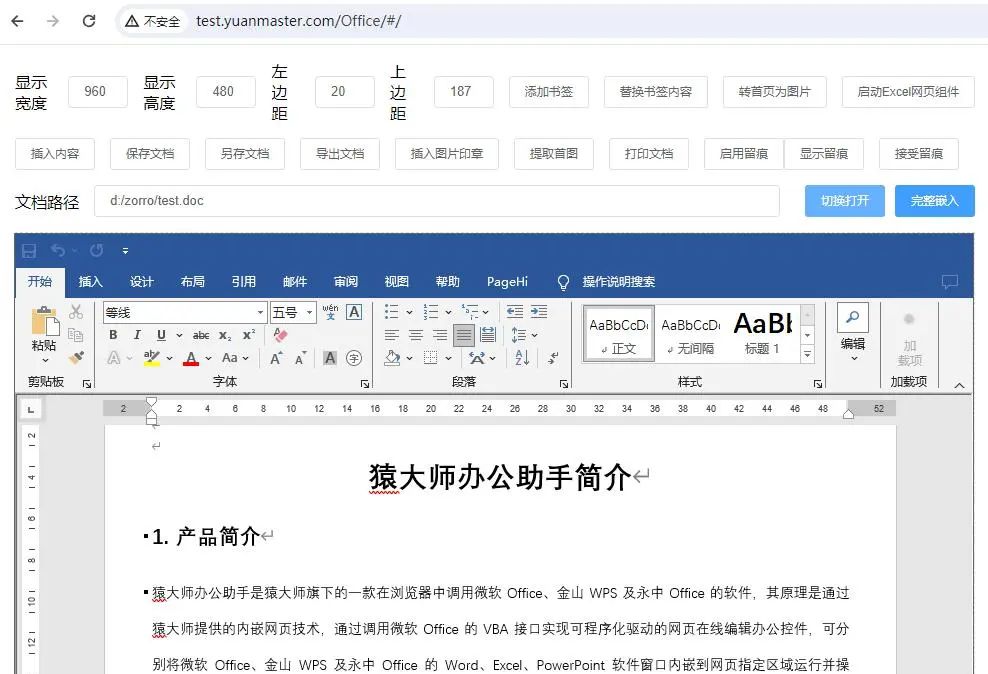Image resolution: width=988 pixels, height=674 pixels.
Task: Open the 视图 ribbon tab
Action: 397,282
